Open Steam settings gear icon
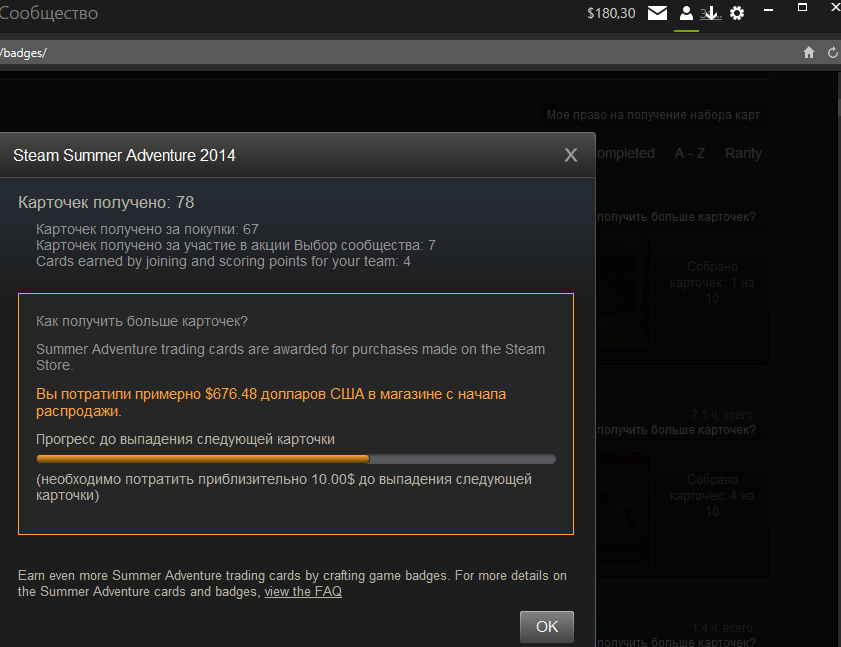841x647 pixels. pos(737,13)
